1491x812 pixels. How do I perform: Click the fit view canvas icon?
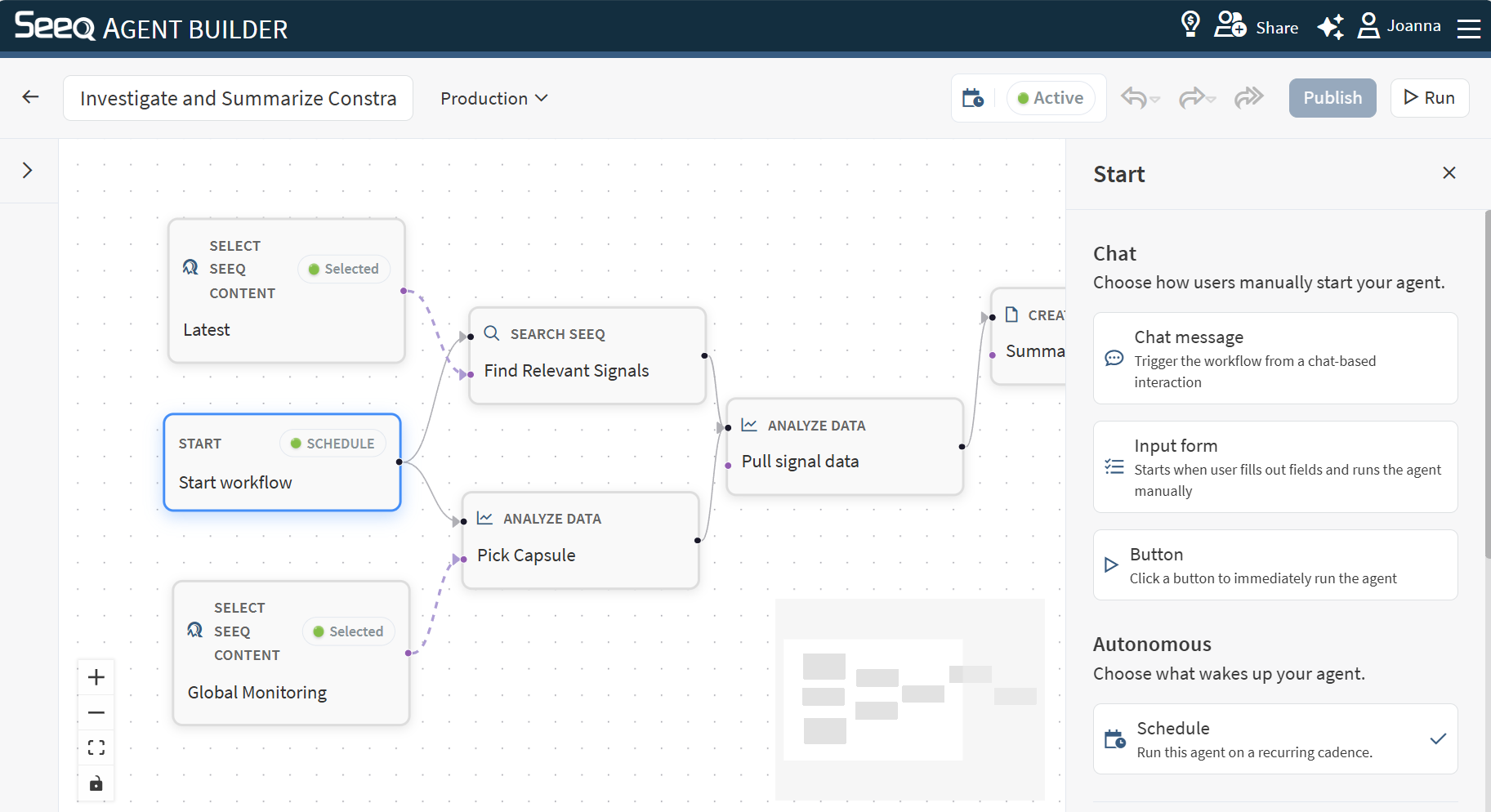pos(96,747)
